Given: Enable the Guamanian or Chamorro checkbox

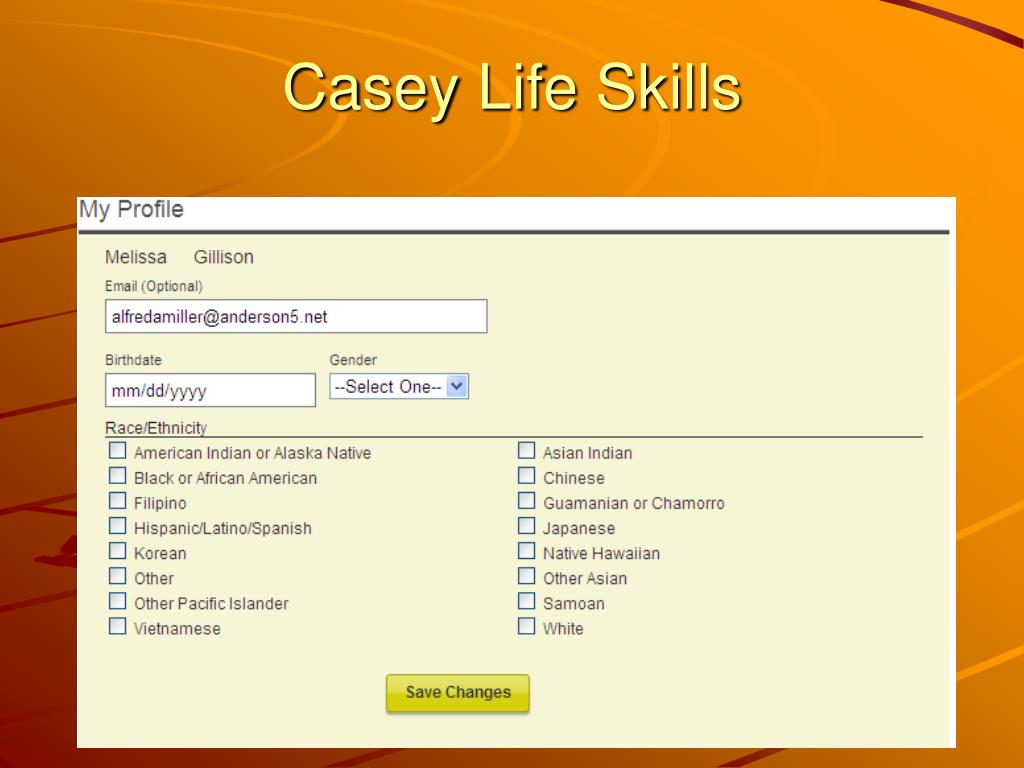Looking at the screenshot, I should (526, 501).
